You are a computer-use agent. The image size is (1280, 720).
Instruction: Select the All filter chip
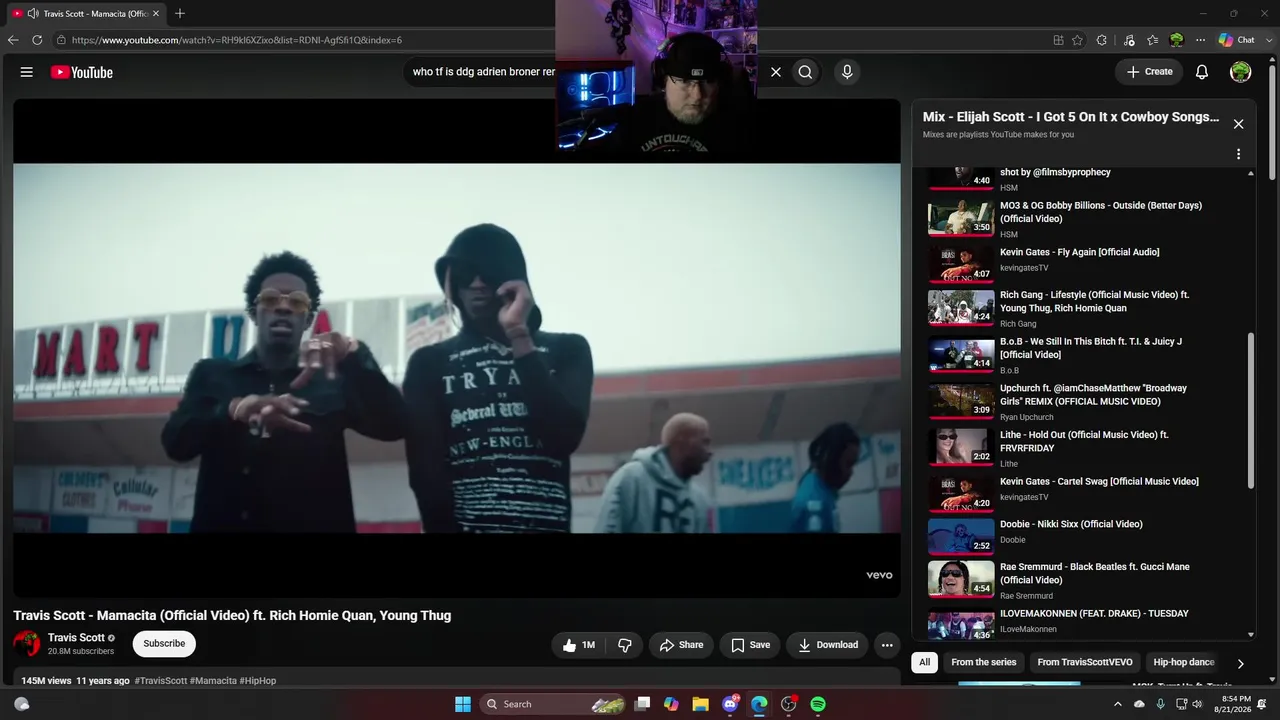(x=924, y=662)
